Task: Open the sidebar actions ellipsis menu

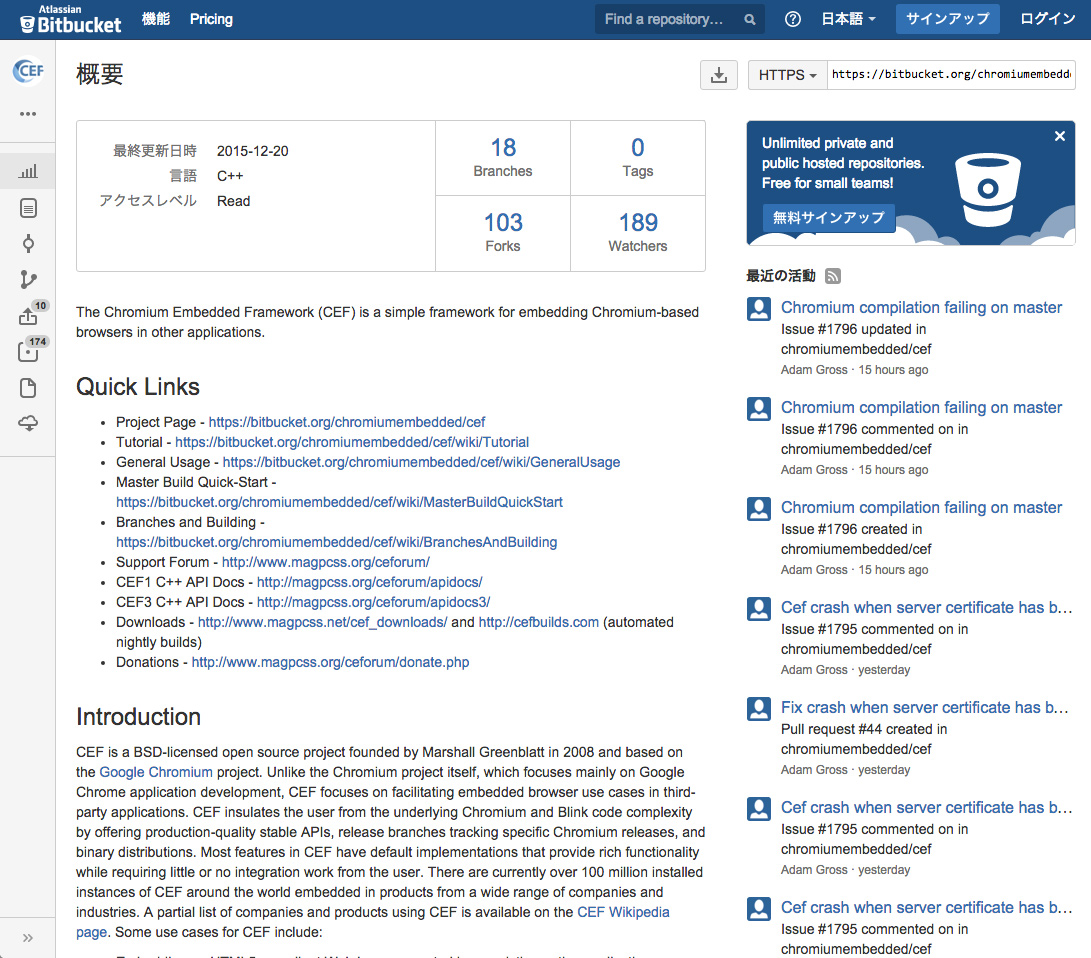Action: (28, 113)
